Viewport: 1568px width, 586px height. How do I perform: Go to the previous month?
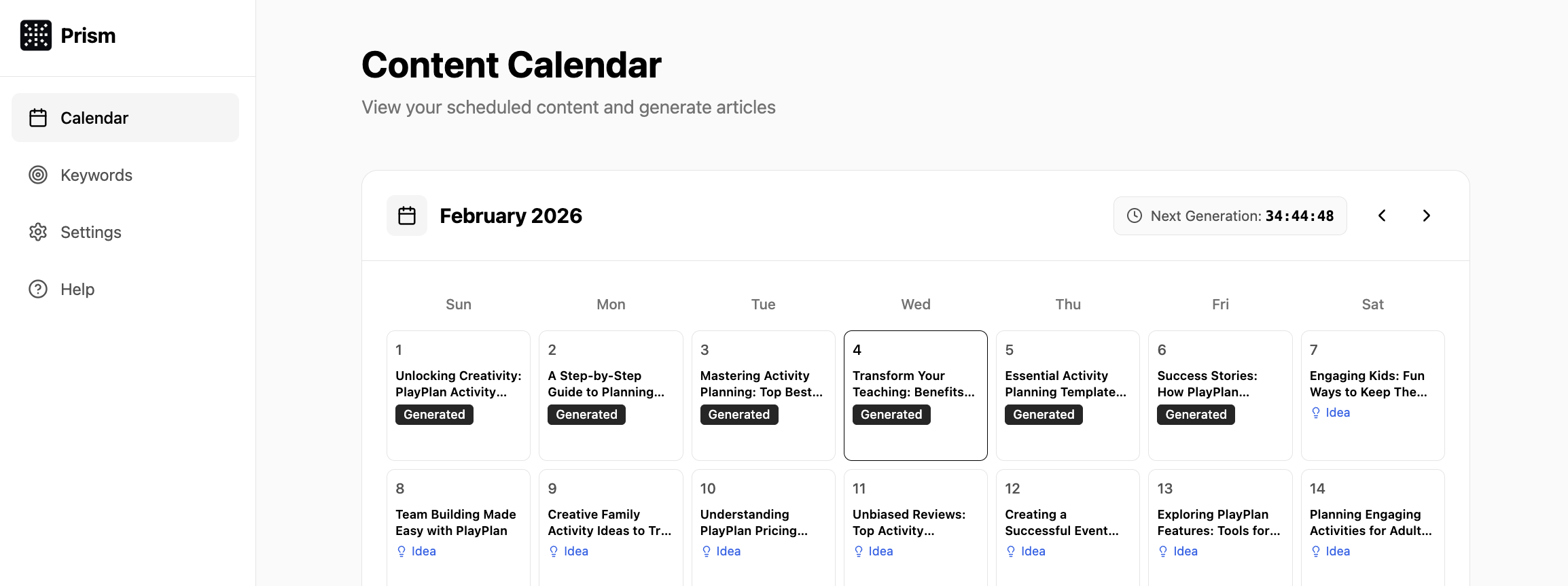pyautogui.click(x=1382, y=216)
